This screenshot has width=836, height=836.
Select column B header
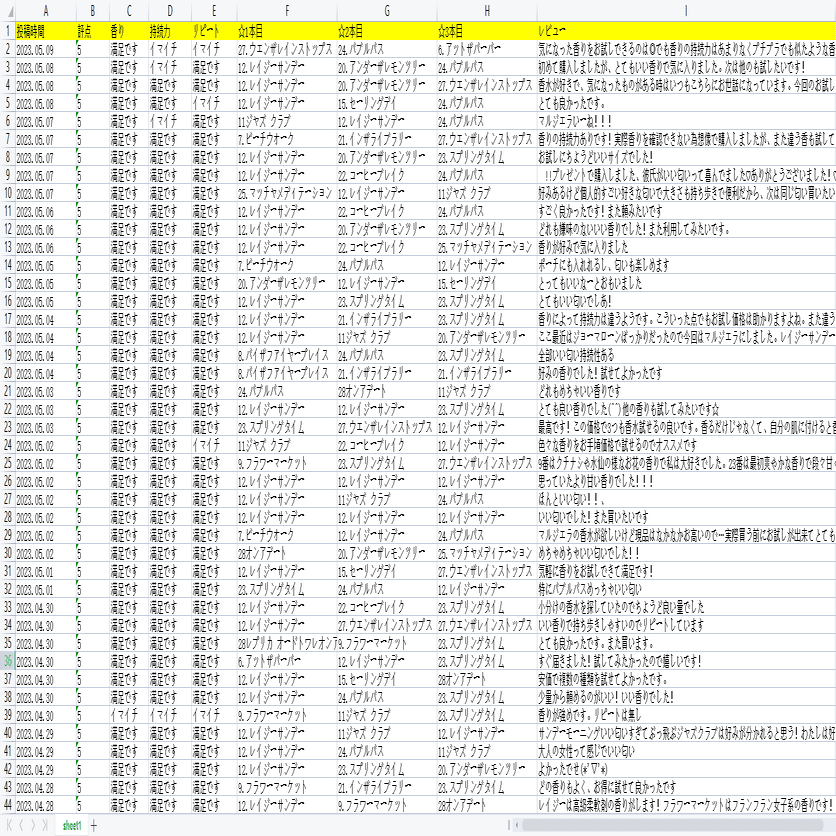[x=93, y=11]
